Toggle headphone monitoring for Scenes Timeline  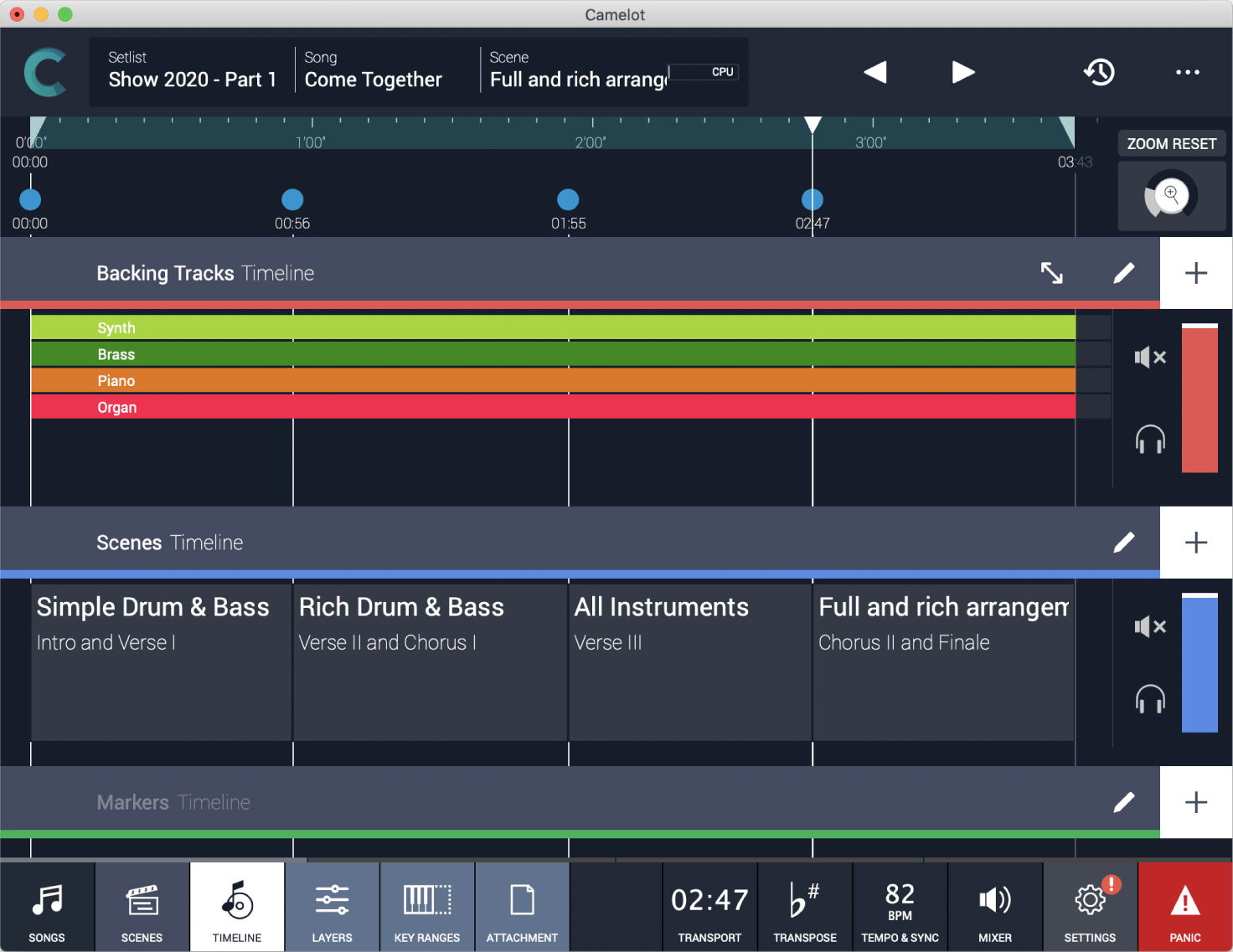[1149, 699]
